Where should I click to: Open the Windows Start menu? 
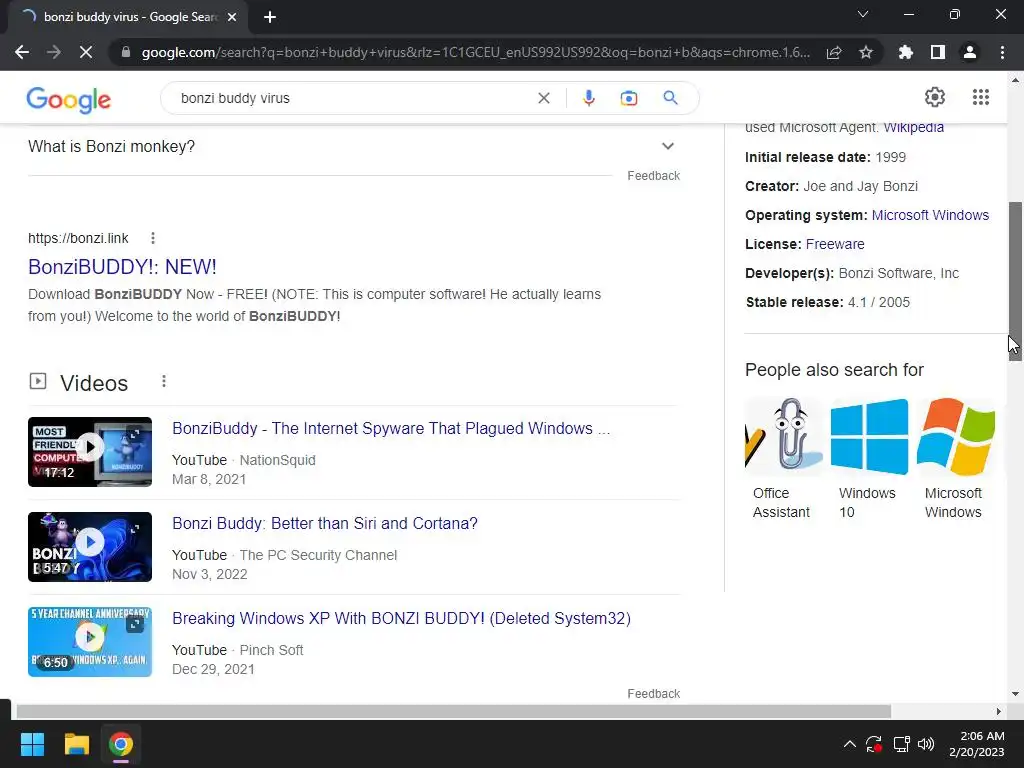32,744
